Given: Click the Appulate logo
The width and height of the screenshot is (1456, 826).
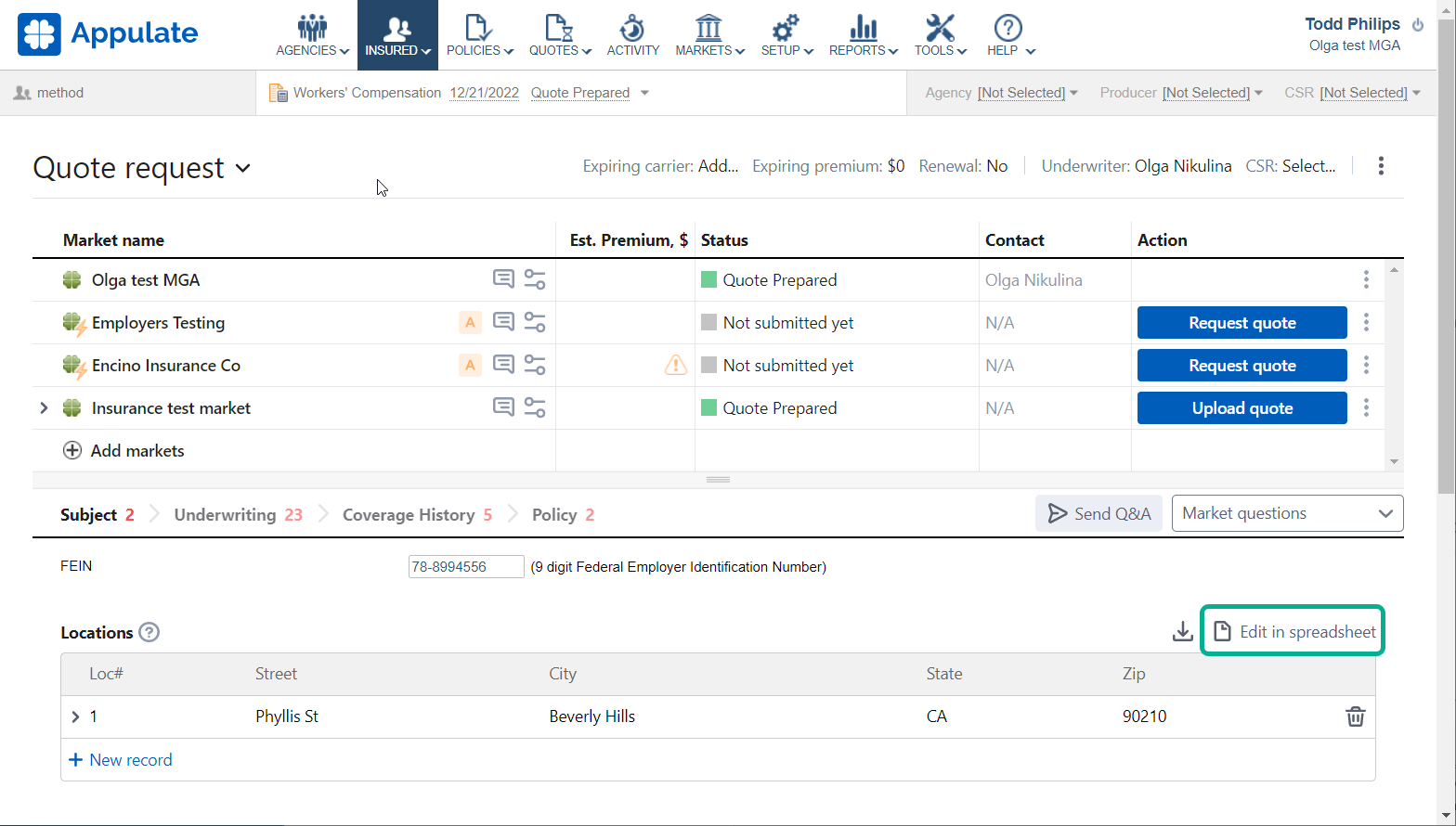Looking at the screenshot, I should pos(108,34).
